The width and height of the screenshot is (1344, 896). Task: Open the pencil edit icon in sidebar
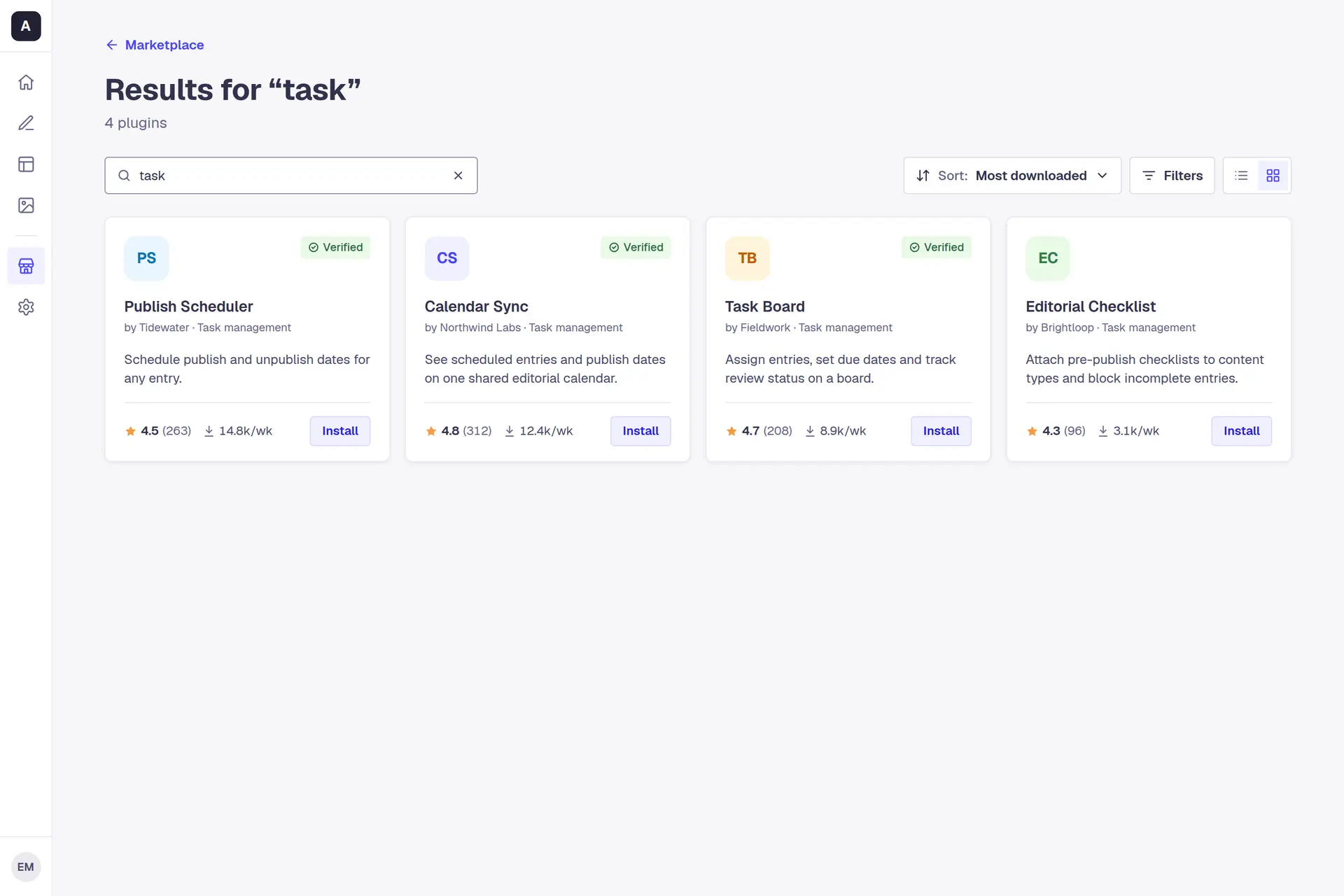[x=26, y=123]
